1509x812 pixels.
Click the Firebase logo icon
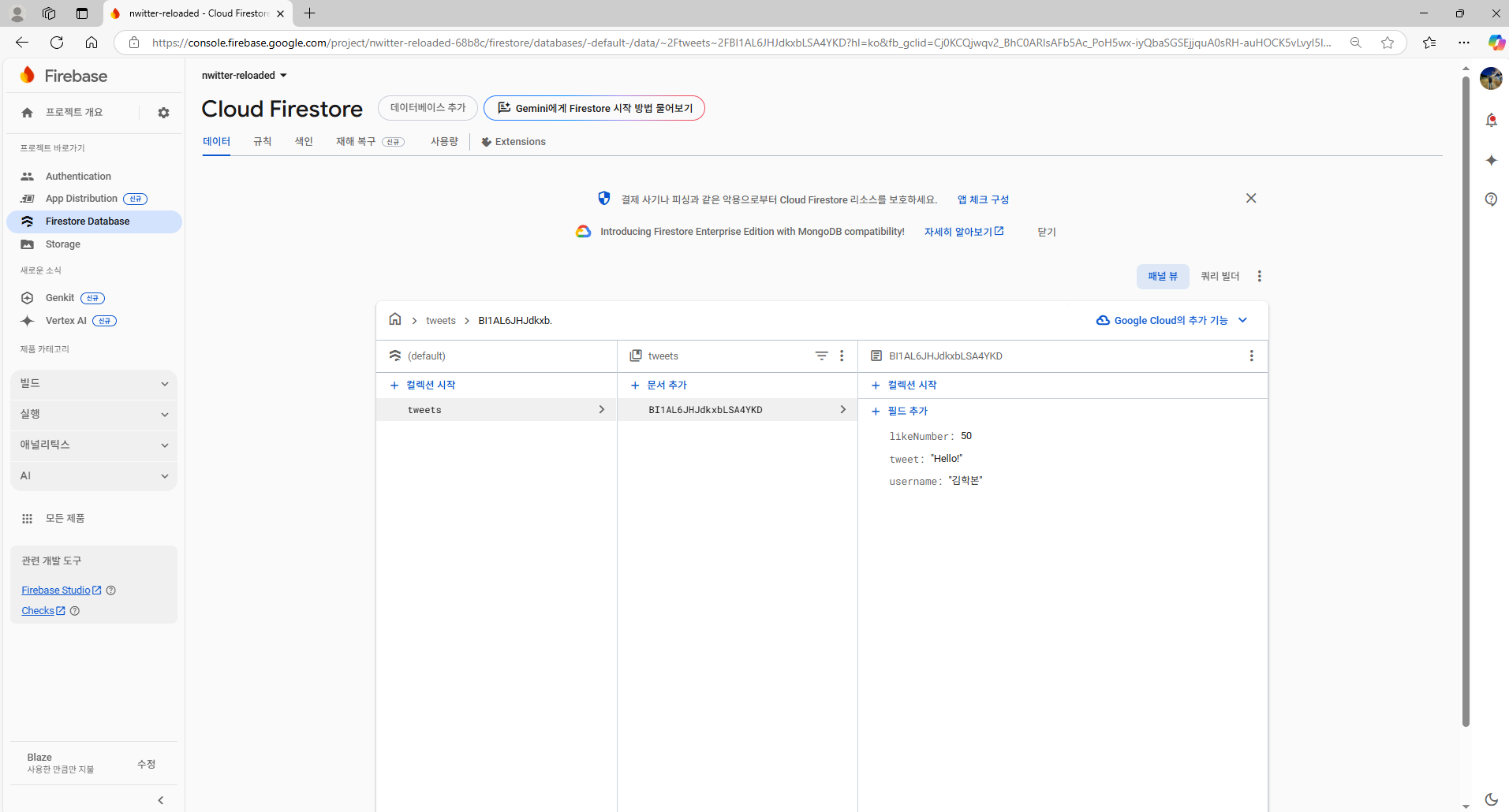[28, 75]
